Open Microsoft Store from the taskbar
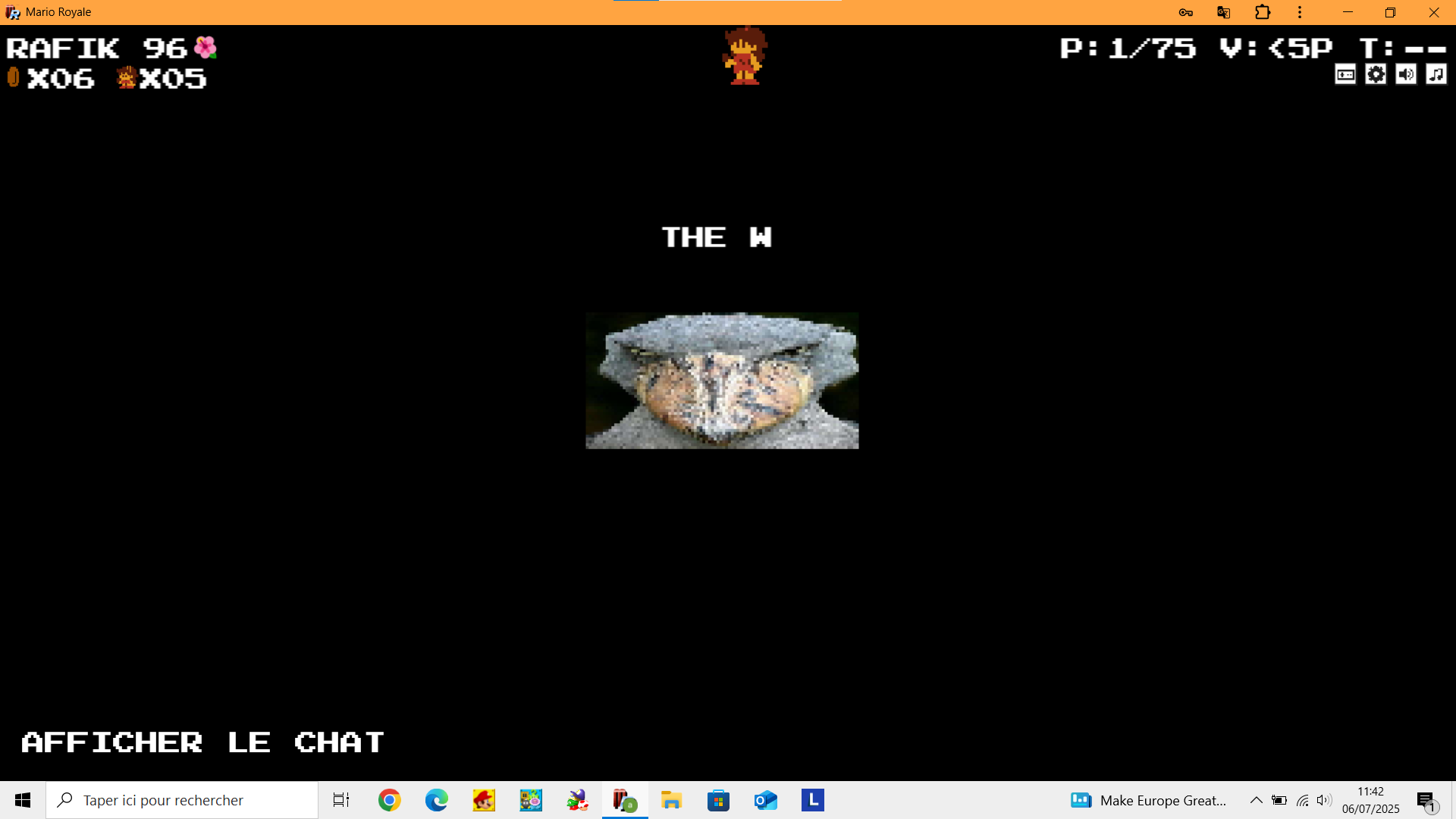The image size is (1456, 819). tap(719, 800)
